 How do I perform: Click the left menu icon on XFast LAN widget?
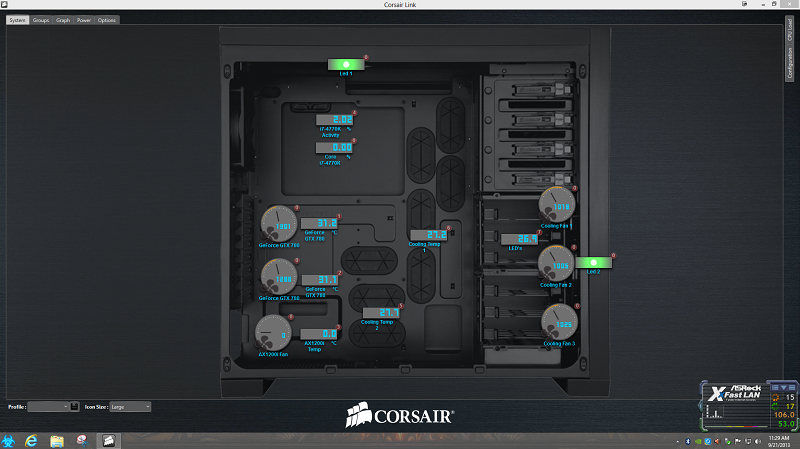coord(775,388)
